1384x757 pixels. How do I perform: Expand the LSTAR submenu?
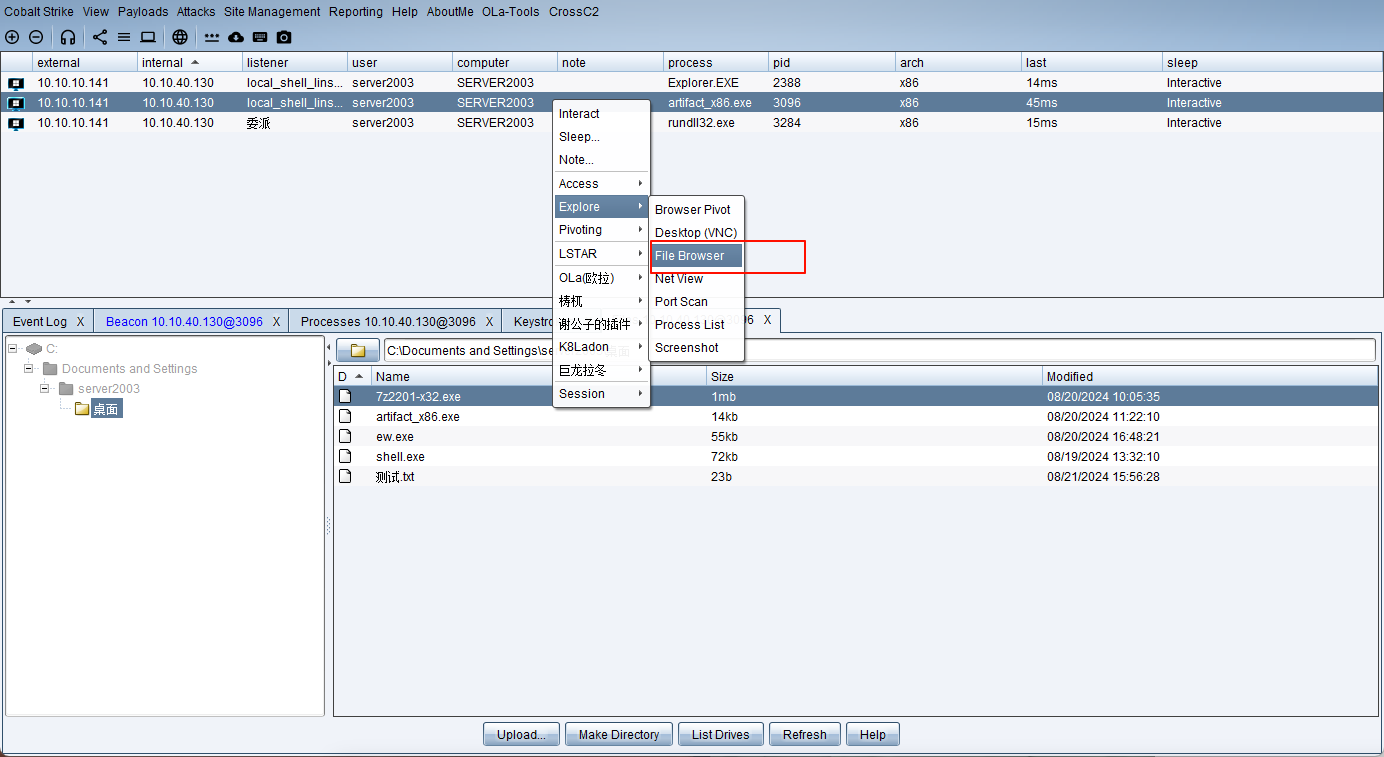(x=602, y=254)
